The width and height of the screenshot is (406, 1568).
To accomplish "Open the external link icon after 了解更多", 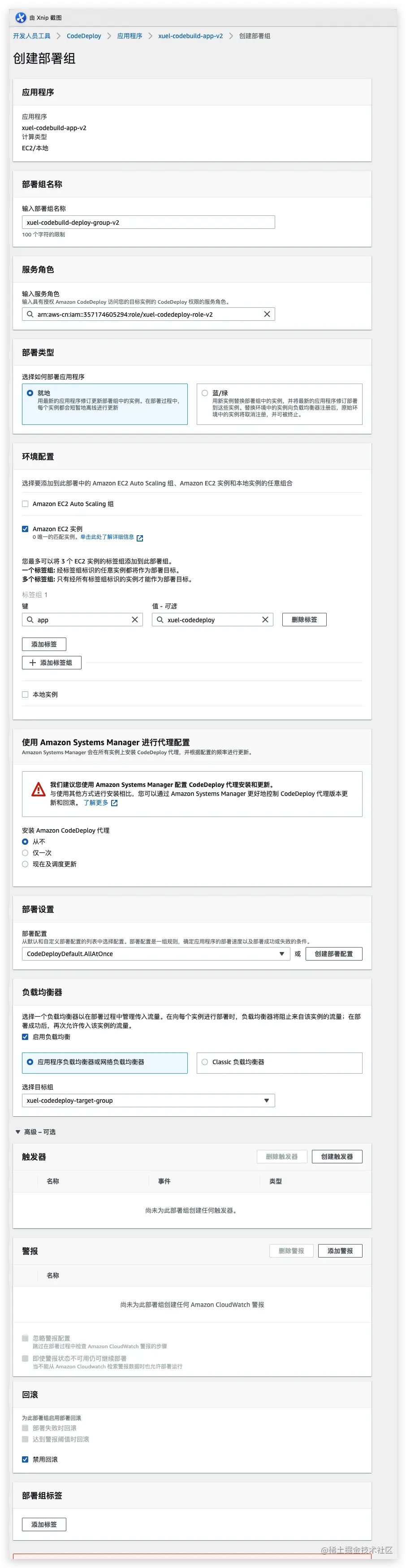I will point(114,803).
